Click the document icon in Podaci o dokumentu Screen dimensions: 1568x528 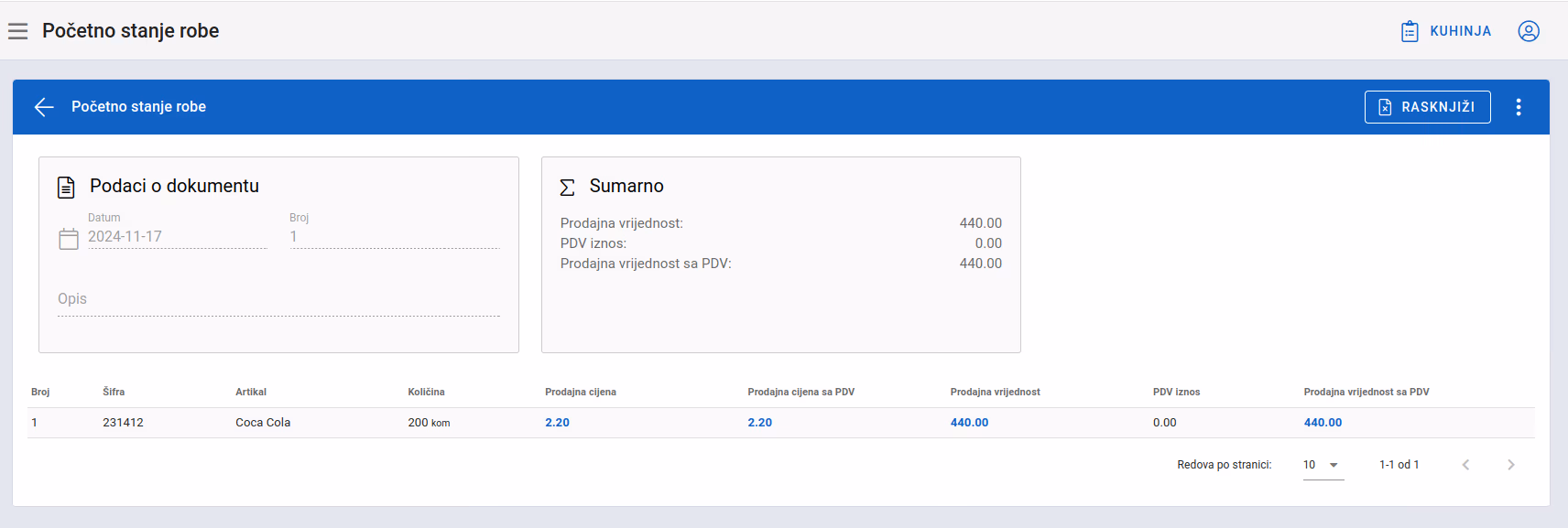(x=66, y=188)
